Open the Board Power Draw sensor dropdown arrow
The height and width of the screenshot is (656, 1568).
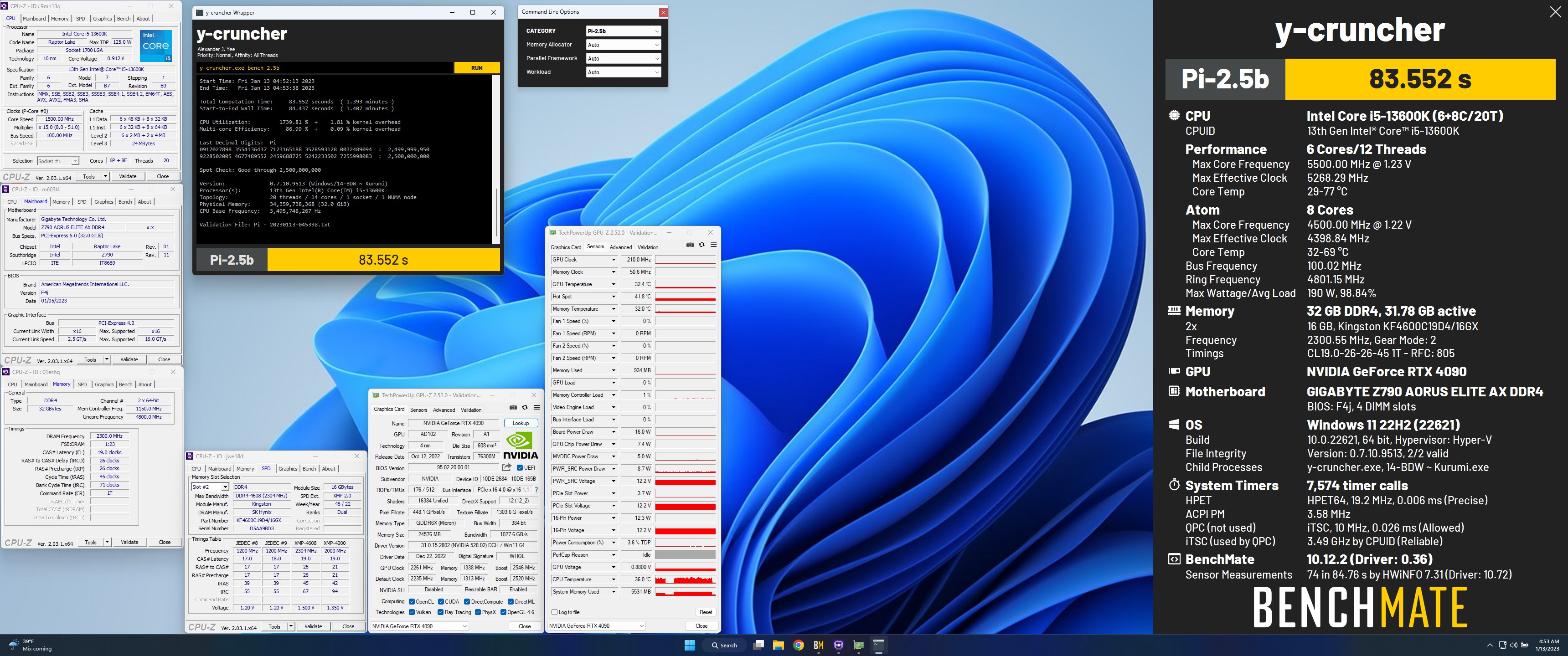(x=613, y=432)
